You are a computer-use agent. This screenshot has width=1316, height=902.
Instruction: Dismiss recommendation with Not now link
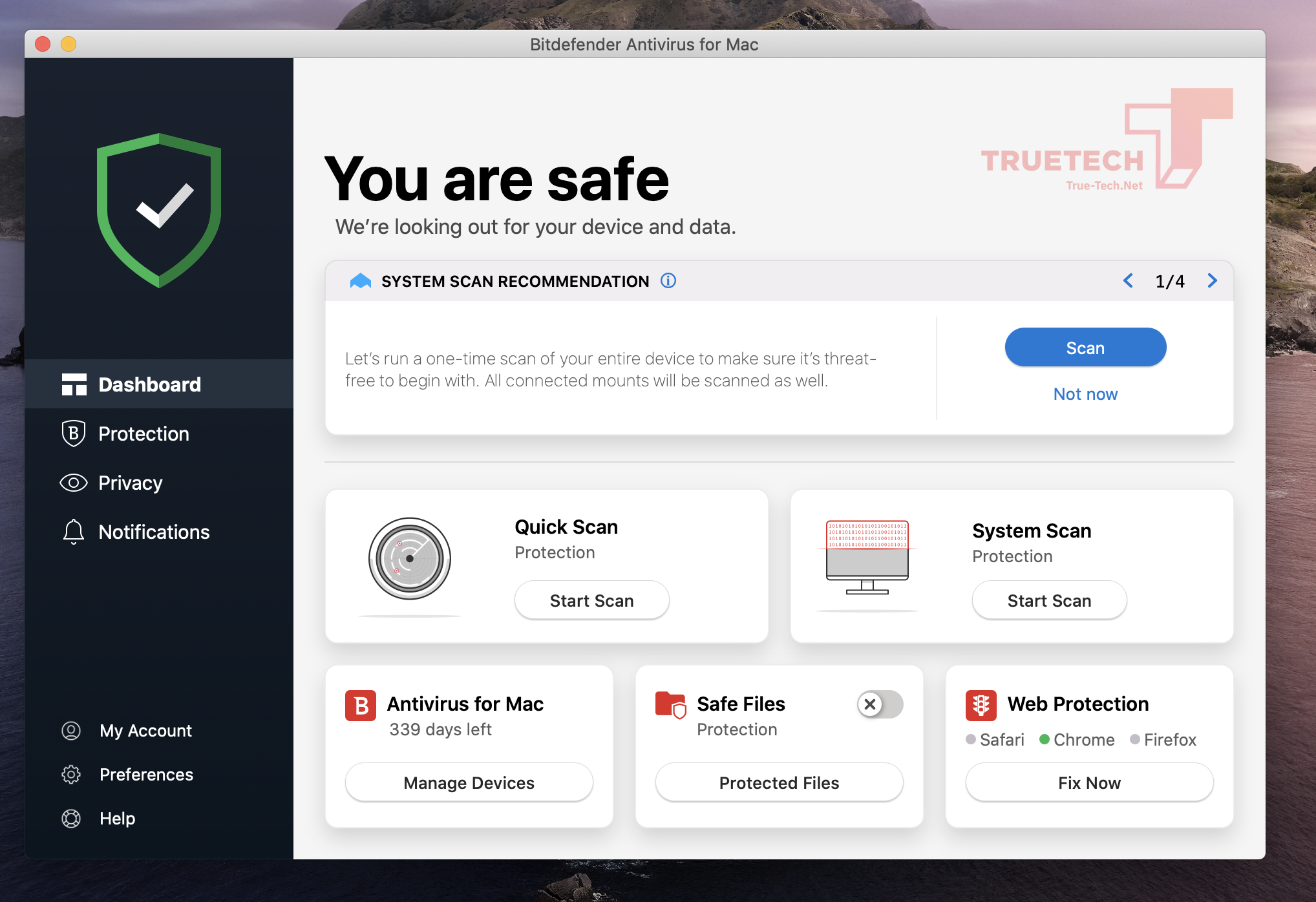(x=1085, y=394)
